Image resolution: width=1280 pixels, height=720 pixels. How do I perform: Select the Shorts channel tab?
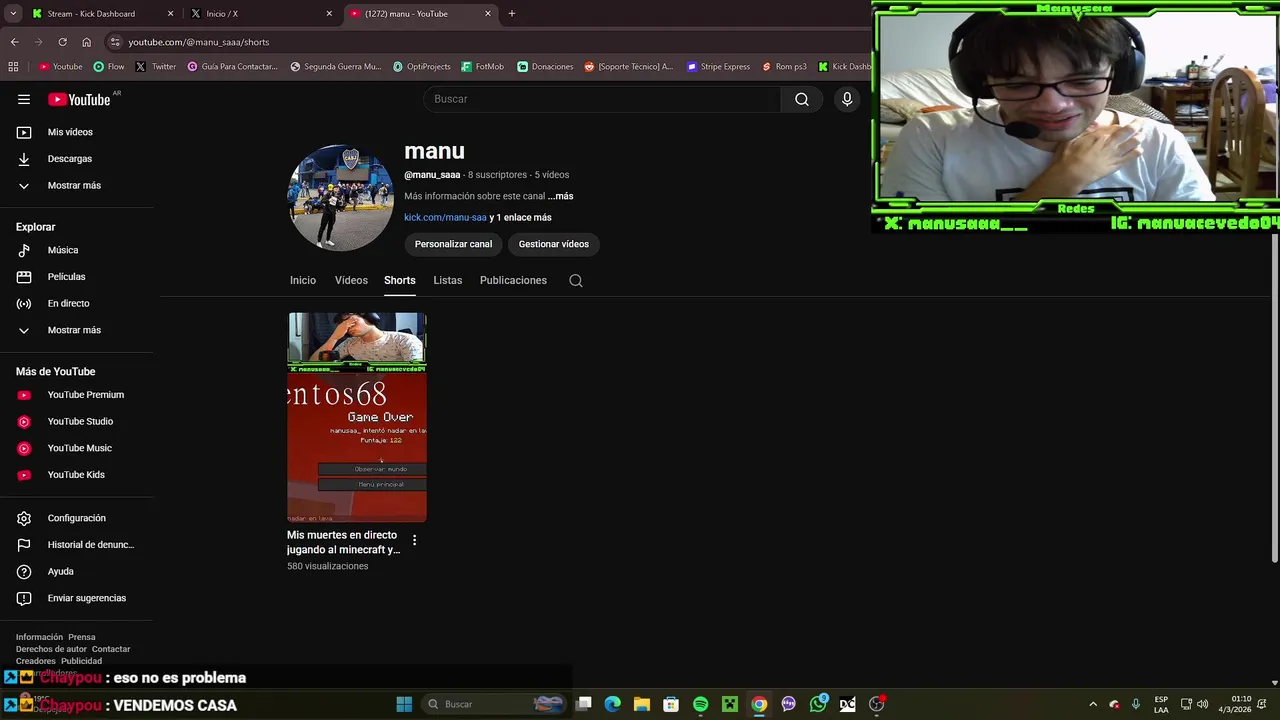point(399,280)
